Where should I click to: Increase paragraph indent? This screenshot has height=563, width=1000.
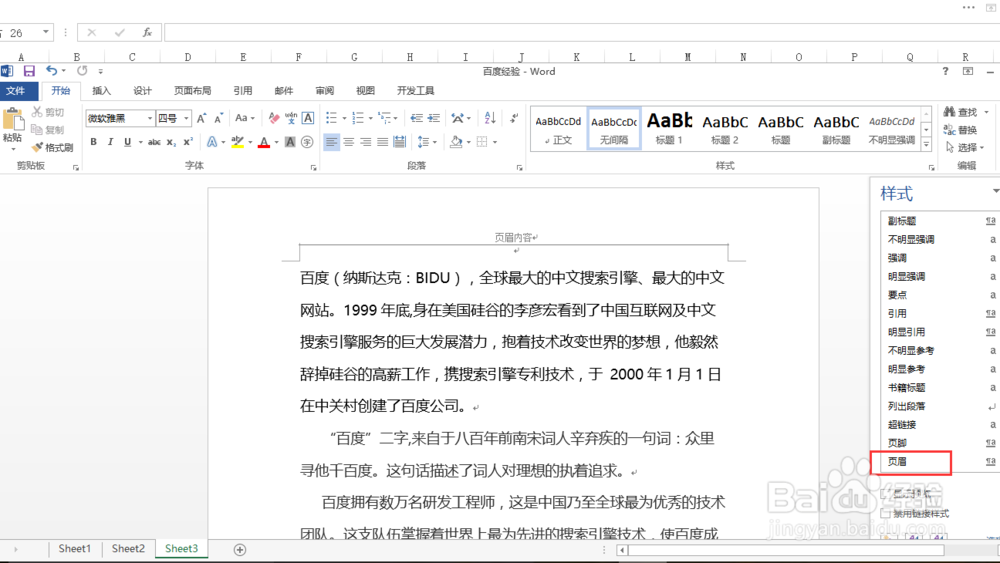pyautogui.click(x=434, y=118)
